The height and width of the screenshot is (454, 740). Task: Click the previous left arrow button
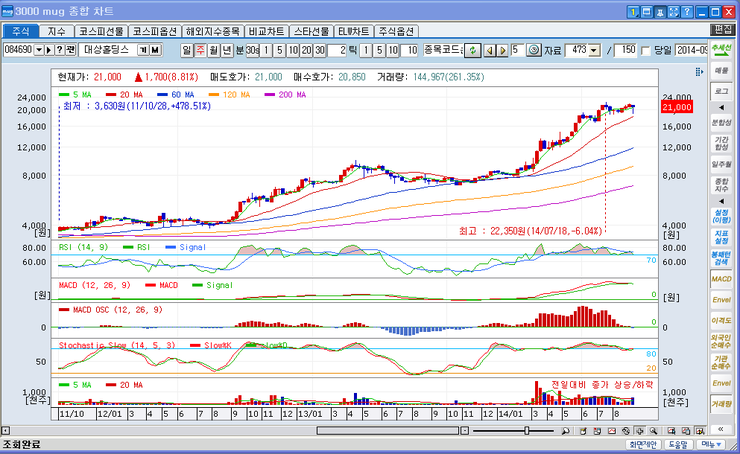coord(489,50)
